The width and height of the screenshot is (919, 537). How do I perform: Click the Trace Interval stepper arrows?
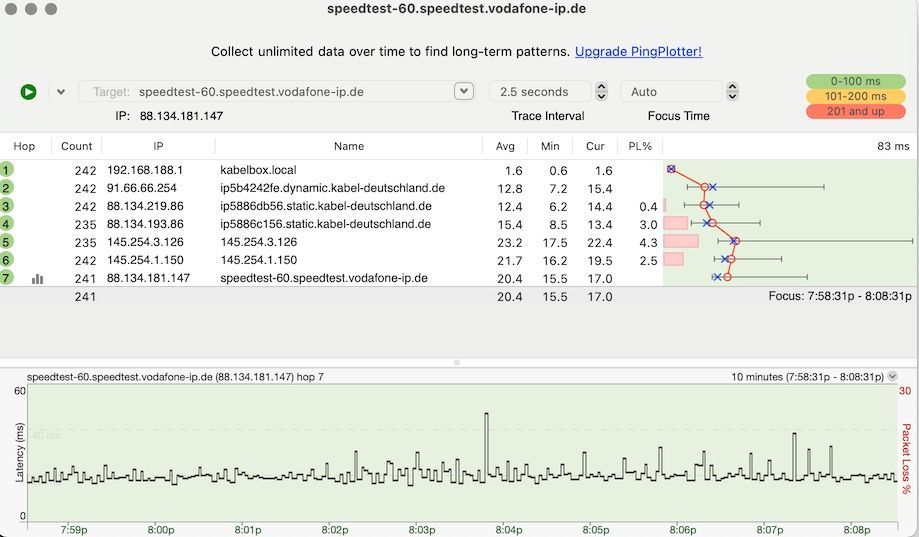[601, 92]
